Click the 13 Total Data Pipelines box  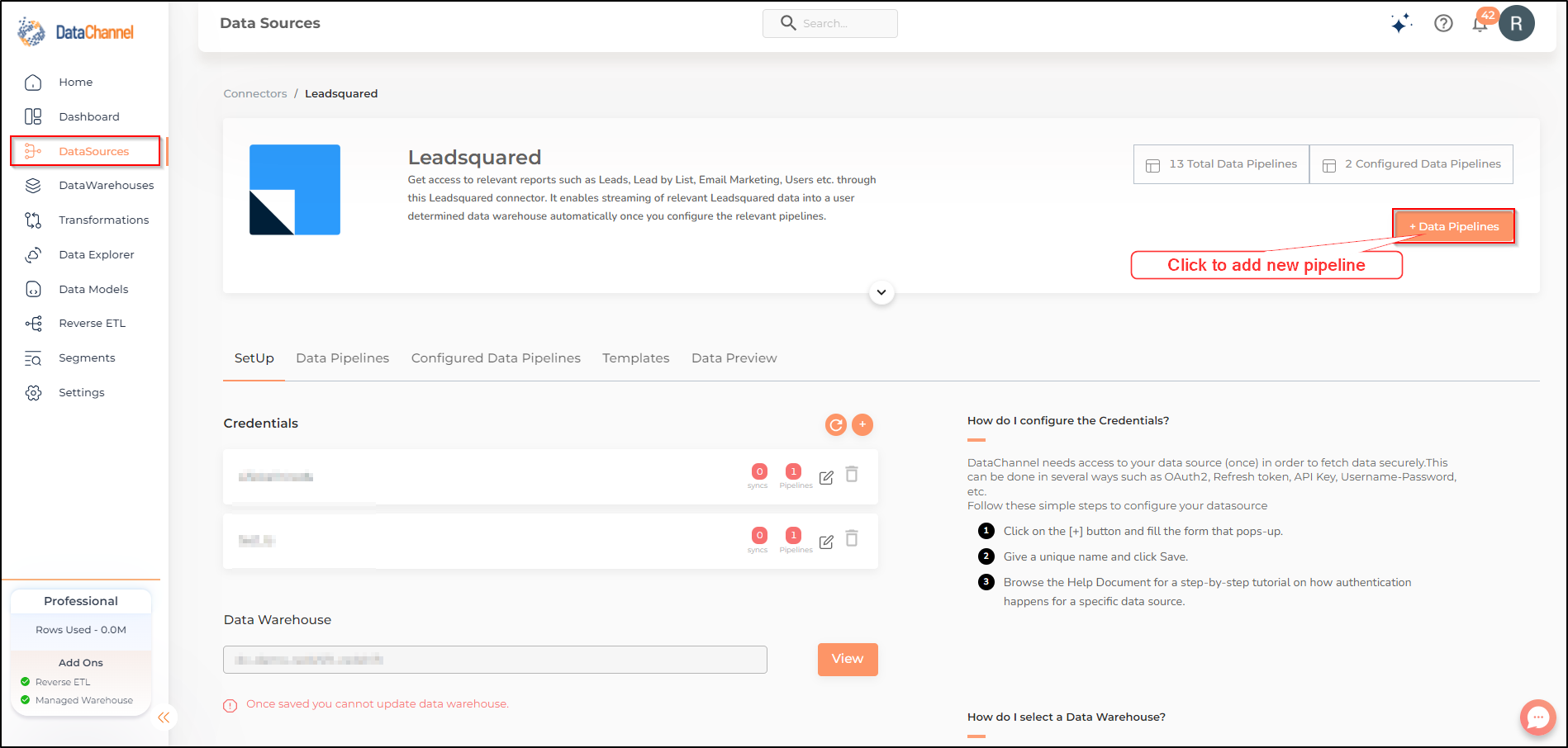pyautogui.click(x=1221, y=164)
